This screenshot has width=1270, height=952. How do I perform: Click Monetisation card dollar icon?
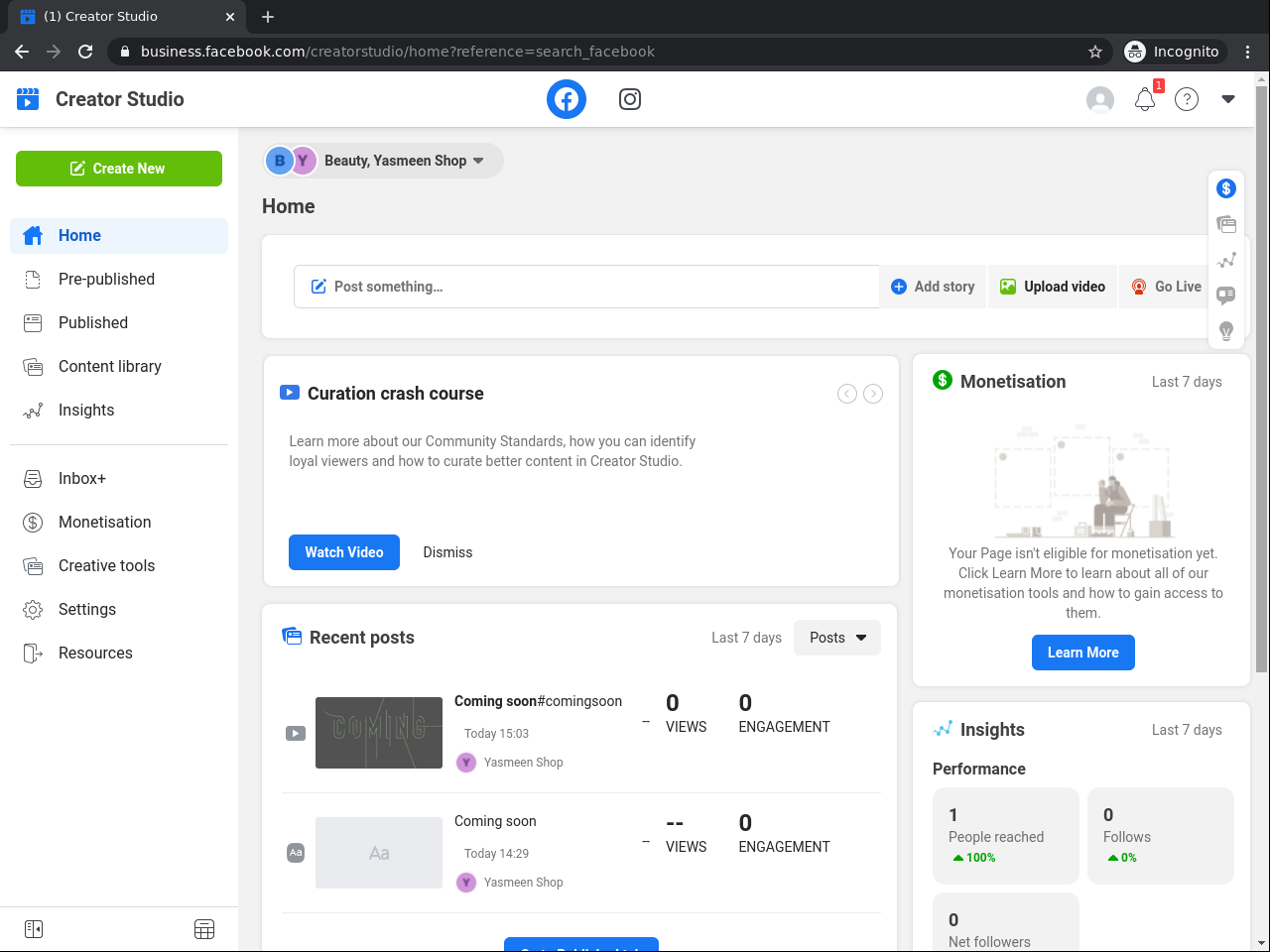[943, 380]
